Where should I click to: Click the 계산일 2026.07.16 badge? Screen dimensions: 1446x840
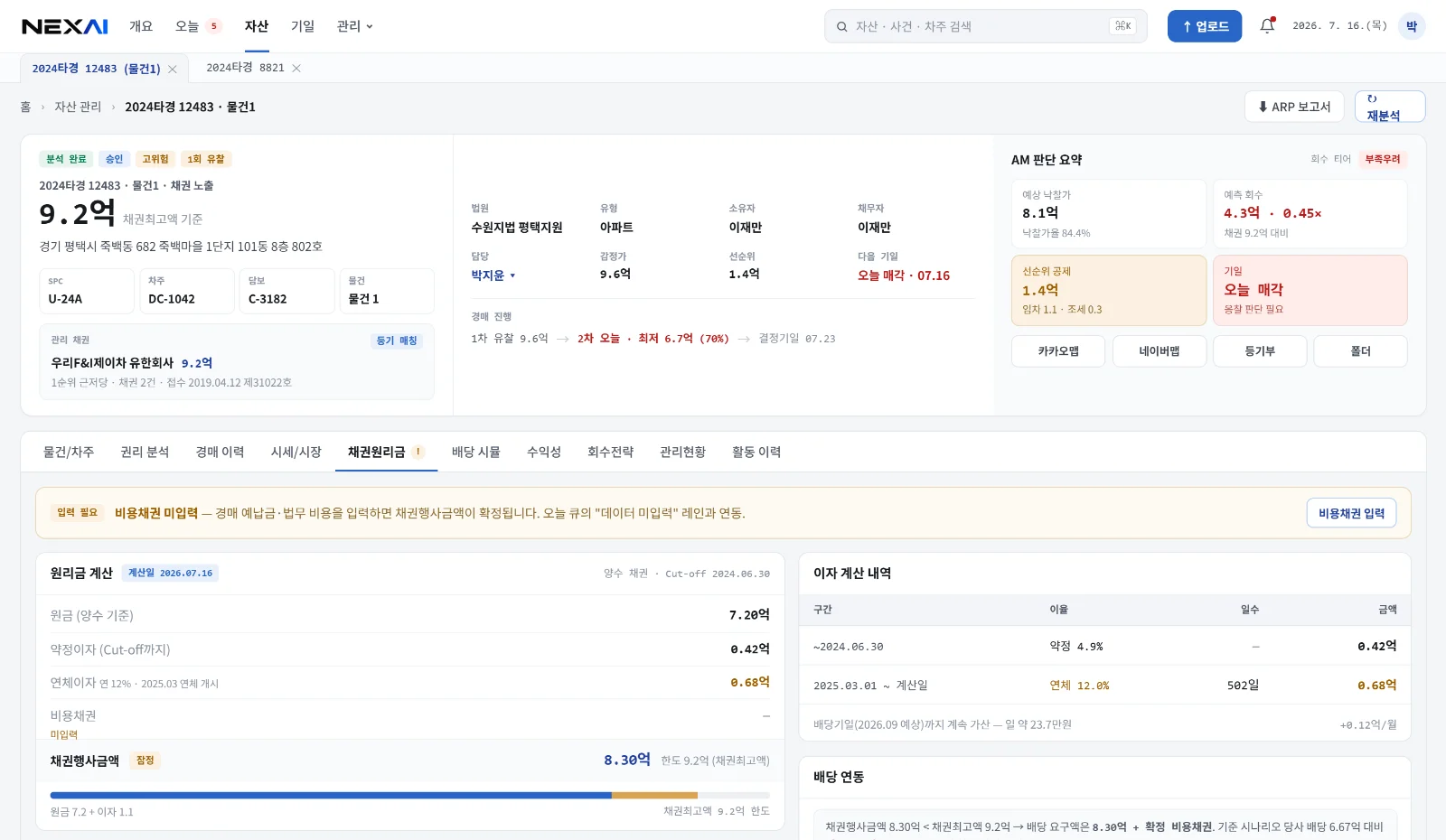coord(170,573)
